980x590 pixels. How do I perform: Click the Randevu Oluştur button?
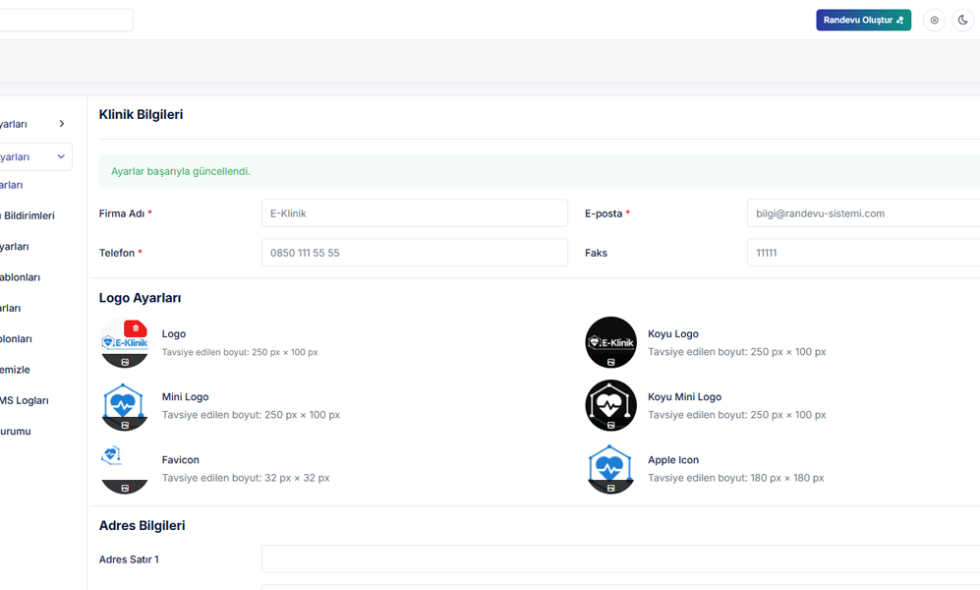(x=863, y=20)
